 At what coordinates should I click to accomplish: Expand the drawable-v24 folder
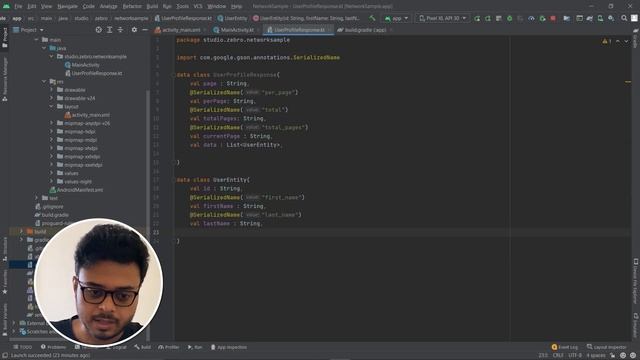click(x=51, y=98)
